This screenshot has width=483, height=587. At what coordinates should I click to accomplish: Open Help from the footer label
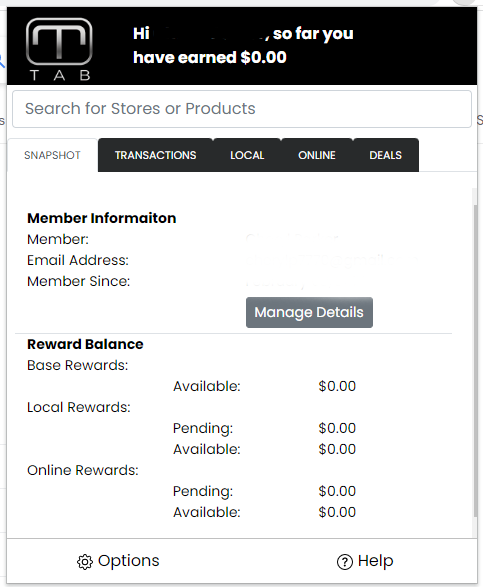[x=375, y=561]
